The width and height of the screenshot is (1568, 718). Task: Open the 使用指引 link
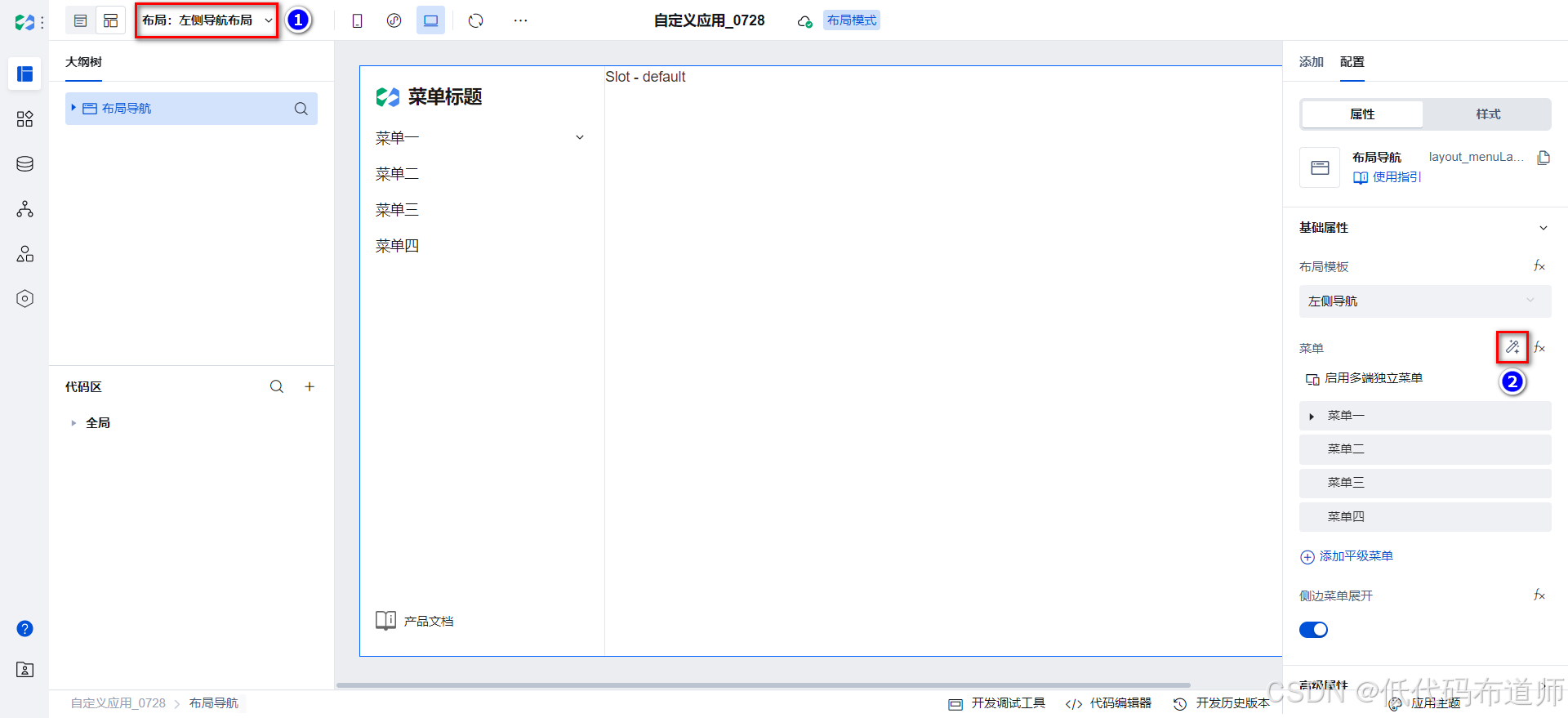tap(1387, 177)
